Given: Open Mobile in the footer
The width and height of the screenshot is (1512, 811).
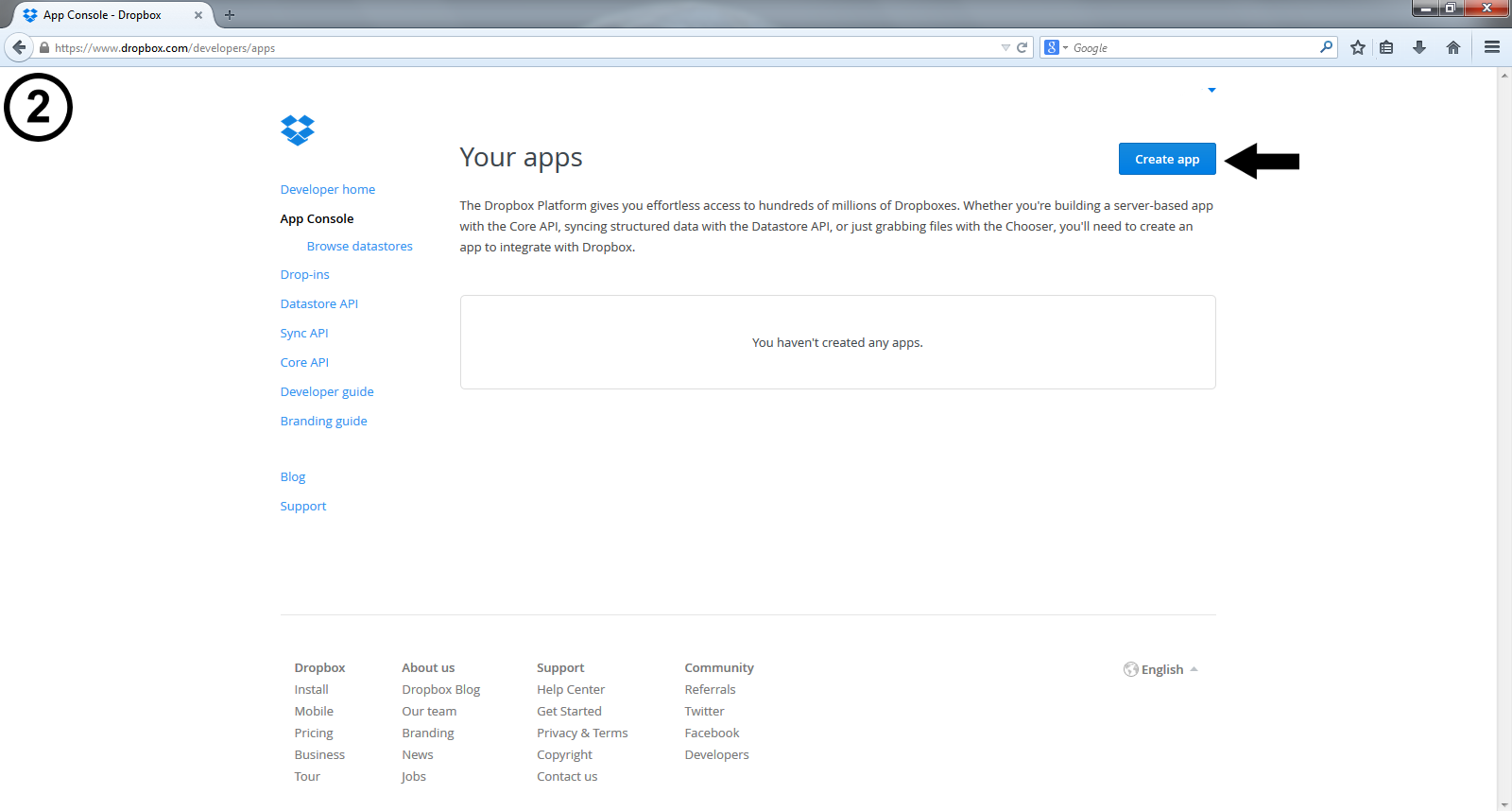Looking at the screenshot, I should pyautogui.click(x=314, y=711).
